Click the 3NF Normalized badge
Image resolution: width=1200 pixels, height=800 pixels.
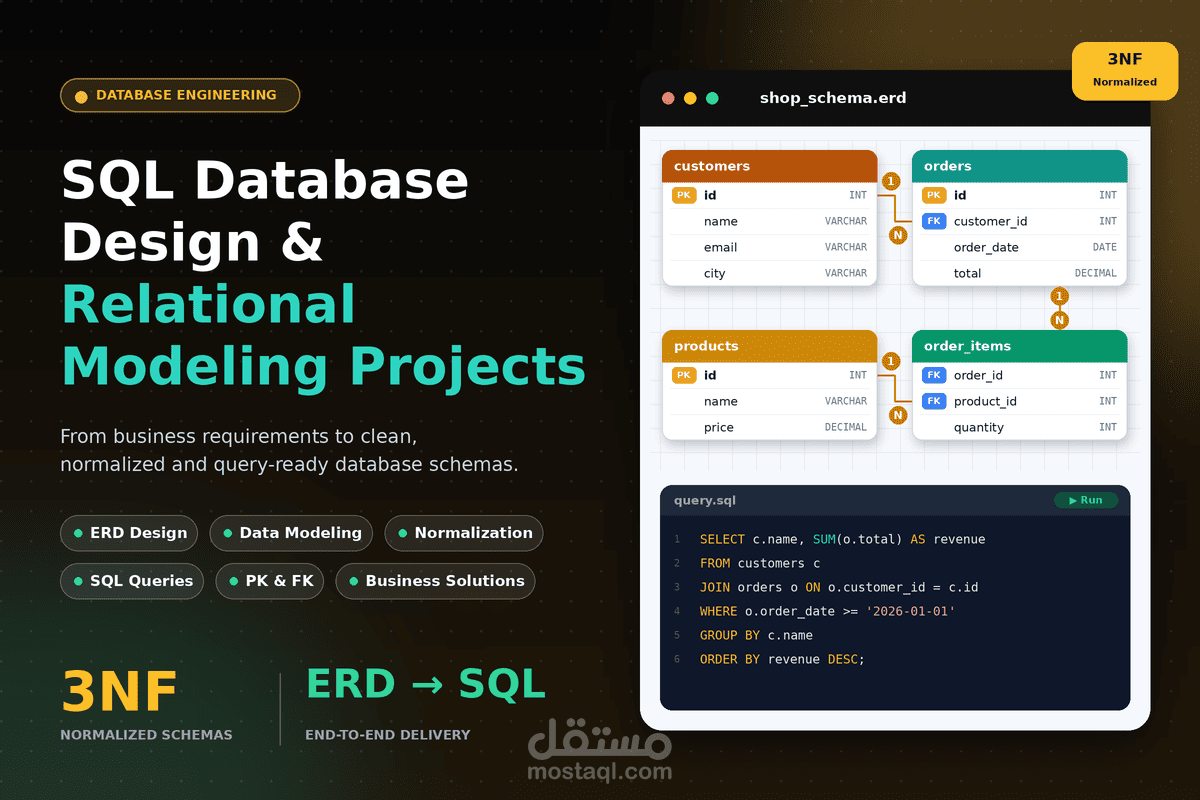coord(1124,71)
